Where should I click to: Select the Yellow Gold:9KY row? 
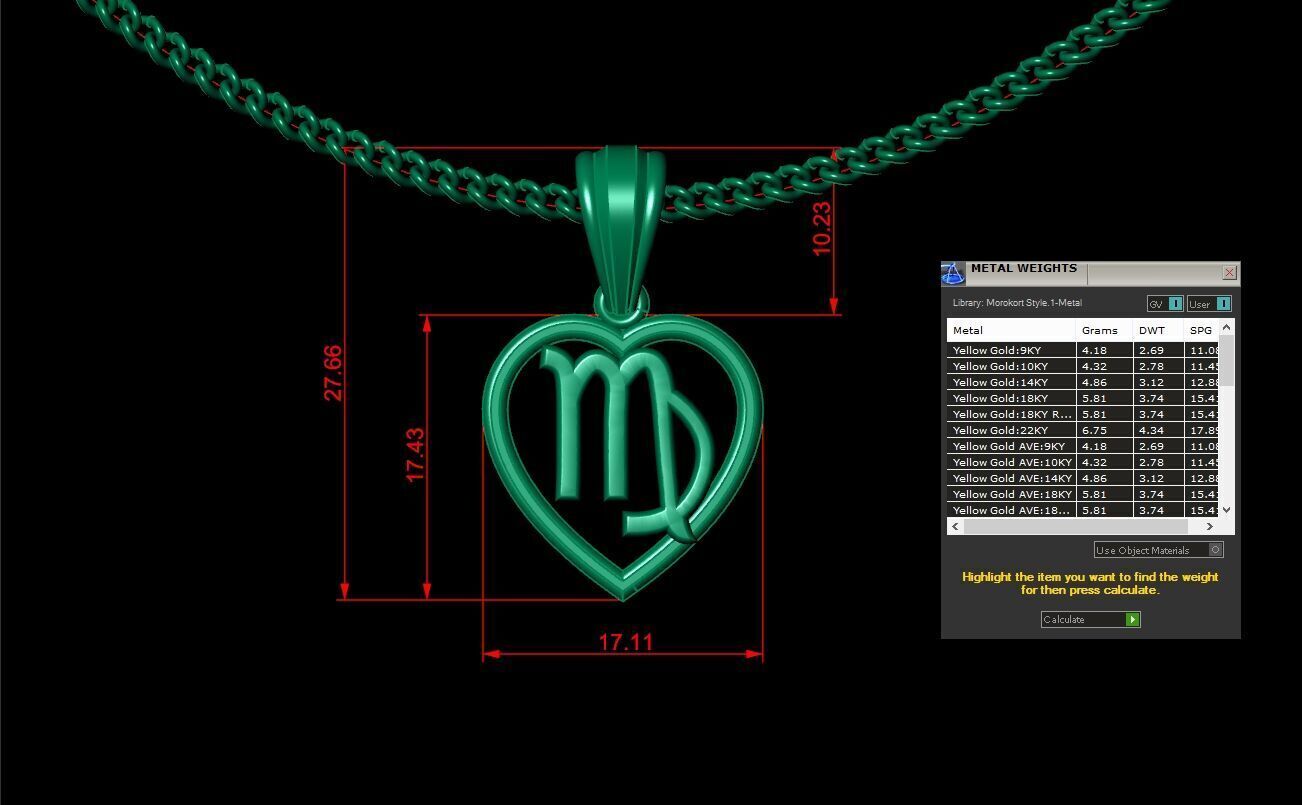[x=1083, y=350]
